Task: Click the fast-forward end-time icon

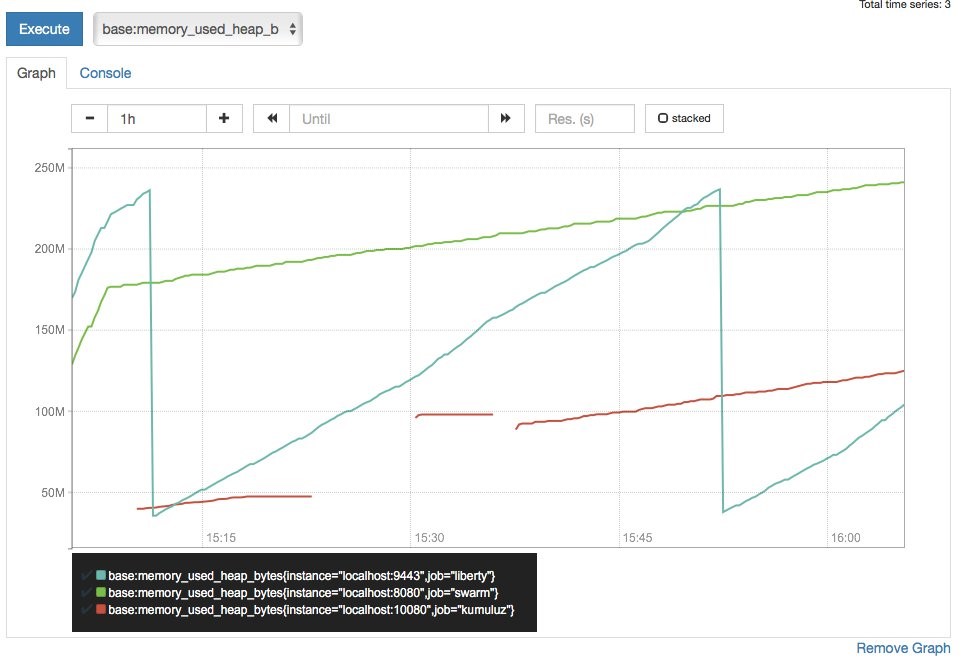Action: pyautogui.click(x=506, y=118)
